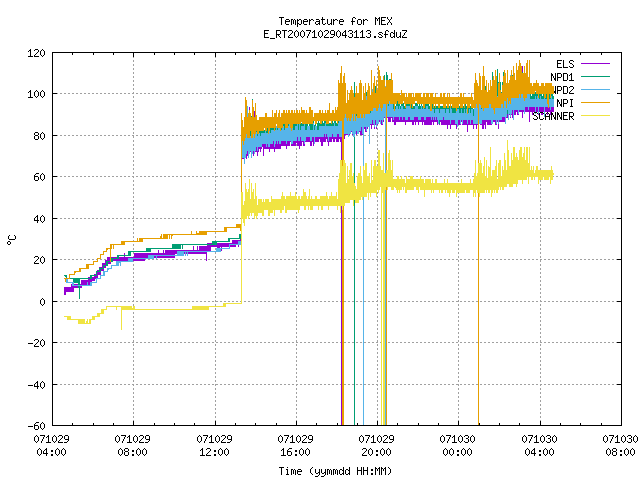Click the x-axis tick 071030 00:00

coord(457,446)
